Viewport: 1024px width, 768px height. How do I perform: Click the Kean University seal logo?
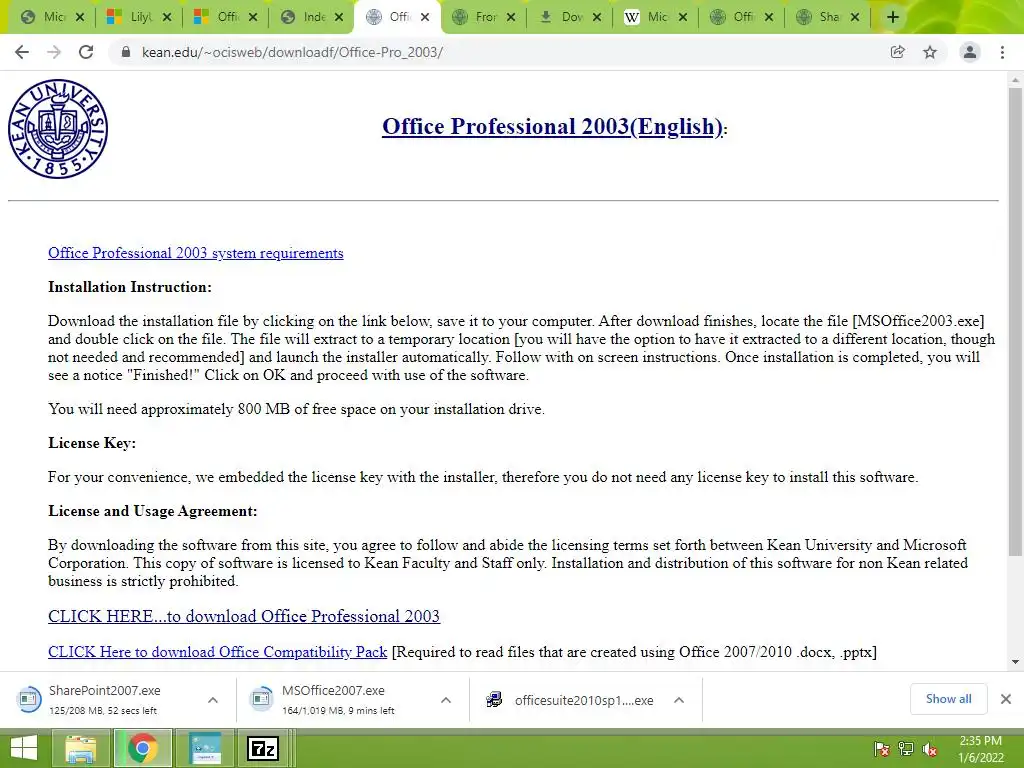[58, 129]
